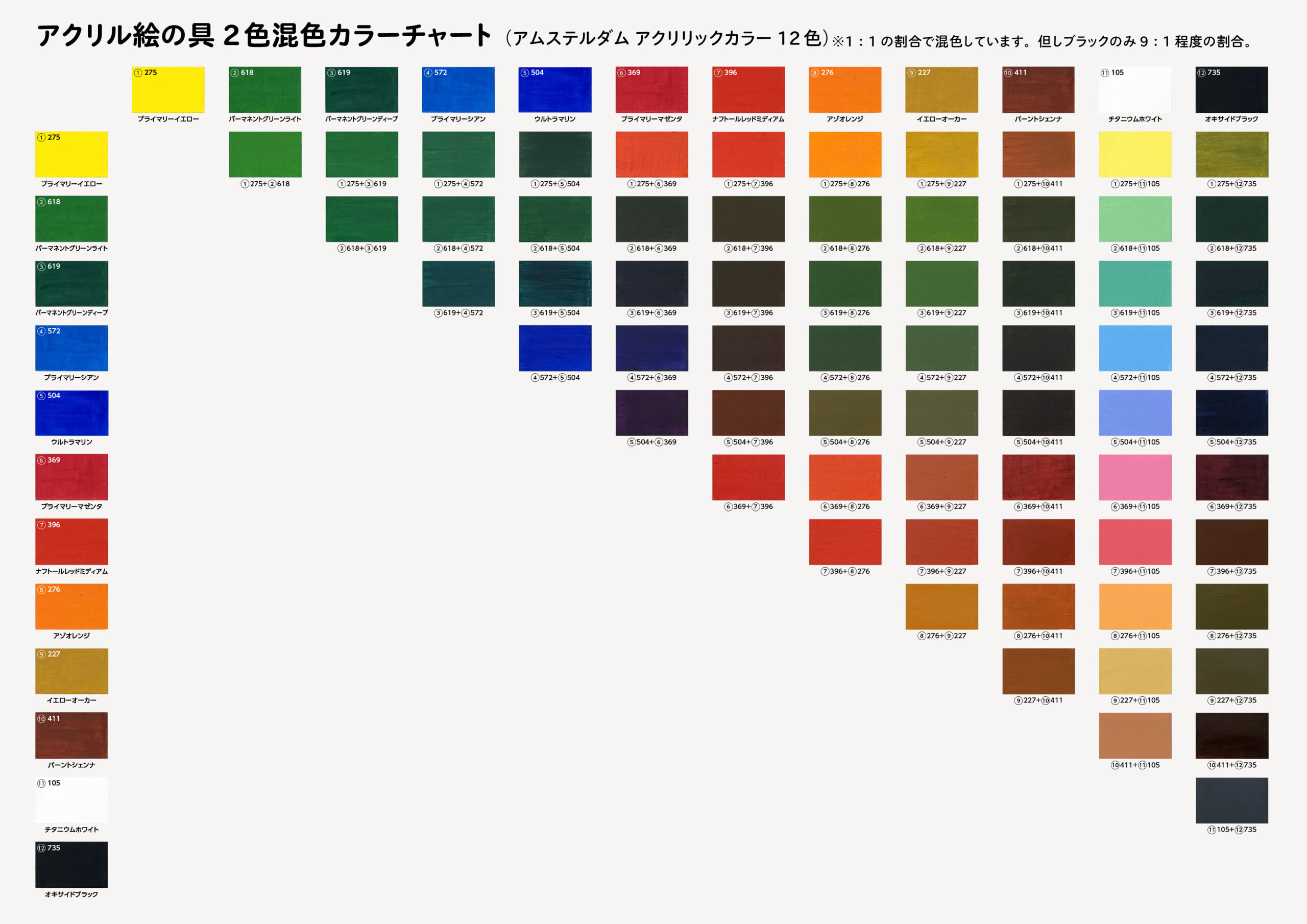This screenshot has height=924, width=1307.
Task: Select the pink ⑥369+⑪105 swatch
Action: coord(1134,477)
